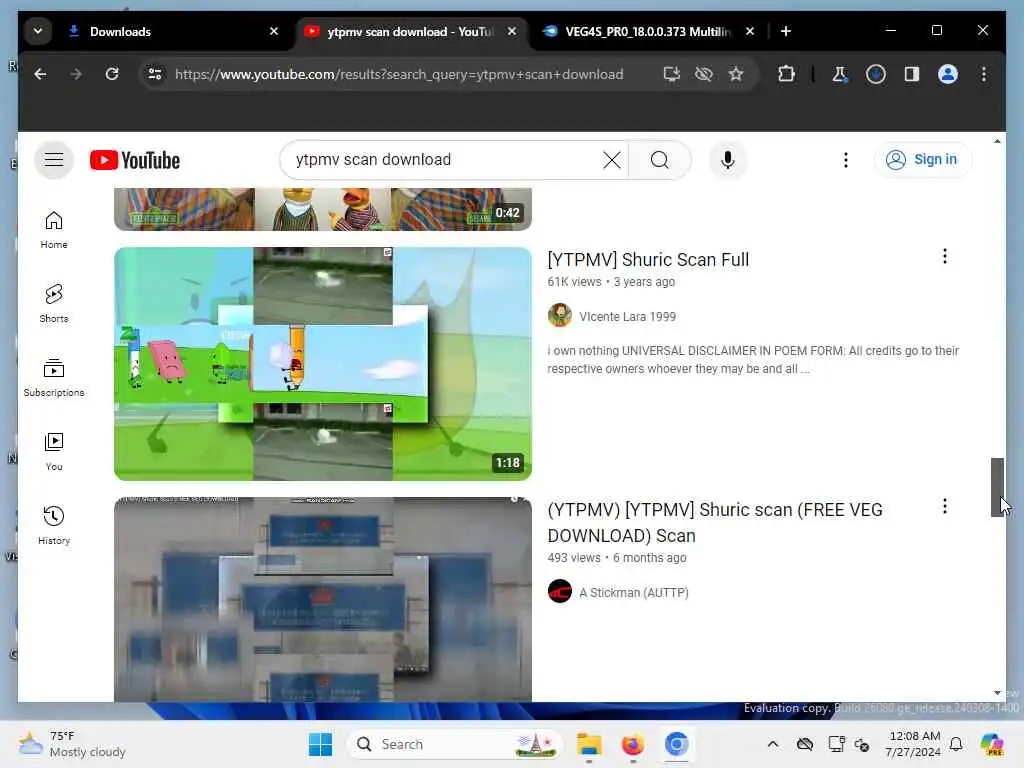Viewport: 1024px width, 768px height.
Task: Open the You section in sidebar
Action: (x=54, y=452)
